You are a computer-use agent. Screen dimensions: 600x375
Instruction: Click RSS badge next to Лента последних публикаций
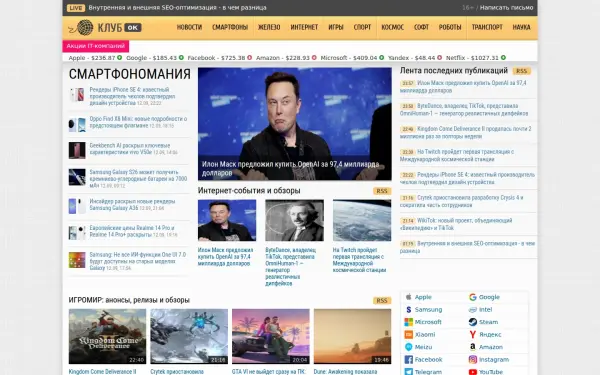521,71
